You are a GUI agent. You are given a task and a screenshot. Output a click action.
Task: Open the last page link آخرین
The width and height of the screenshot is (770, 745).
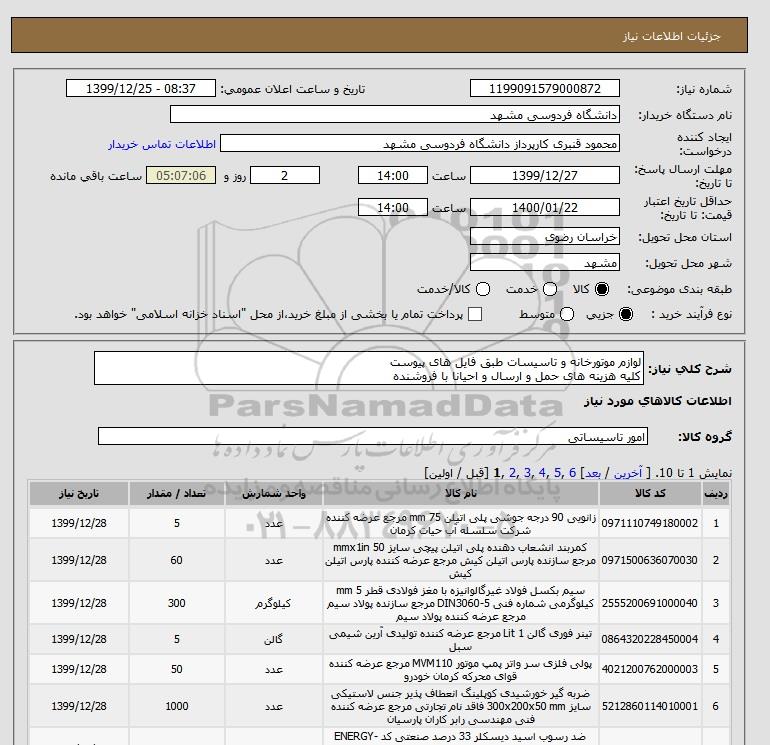point(628,473)
